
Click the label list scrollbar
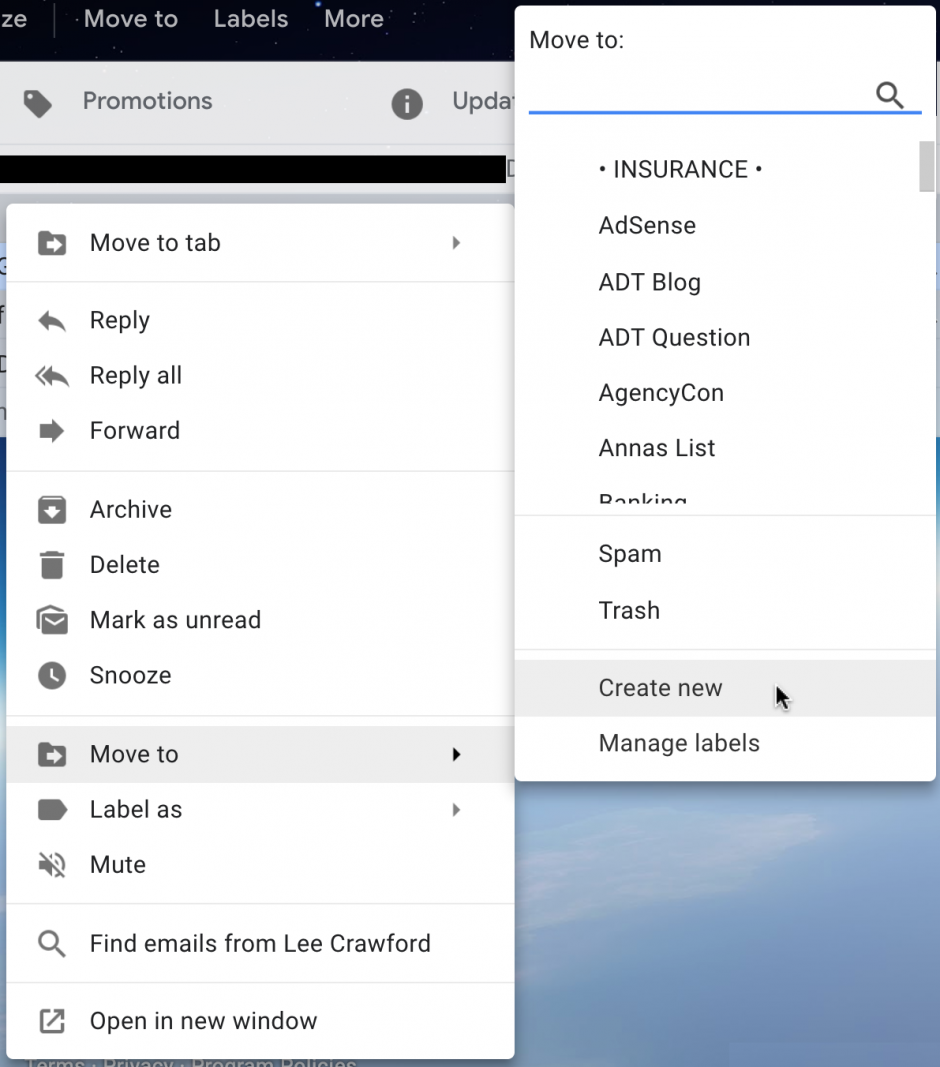(x=925, y=166)
